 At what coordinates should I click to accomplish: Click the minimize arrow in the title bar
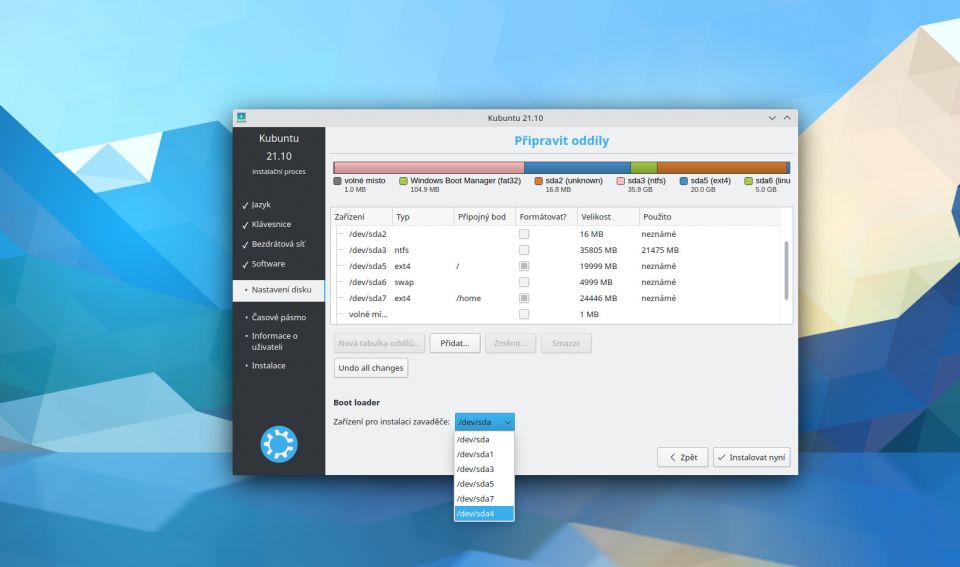point(772,118)
